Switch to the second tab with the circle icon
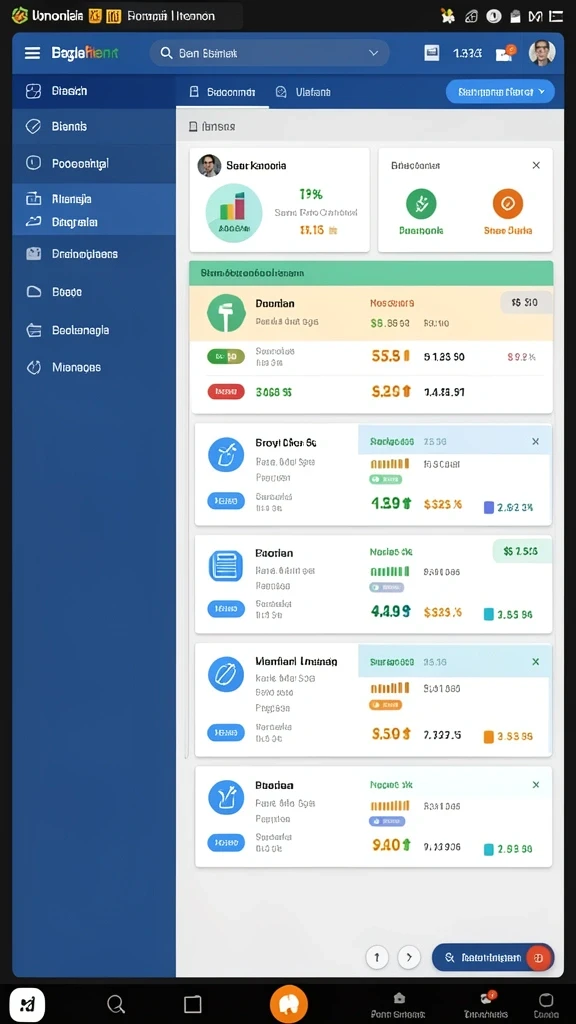This screenshot has width=576, height=1024. [303, 92]
